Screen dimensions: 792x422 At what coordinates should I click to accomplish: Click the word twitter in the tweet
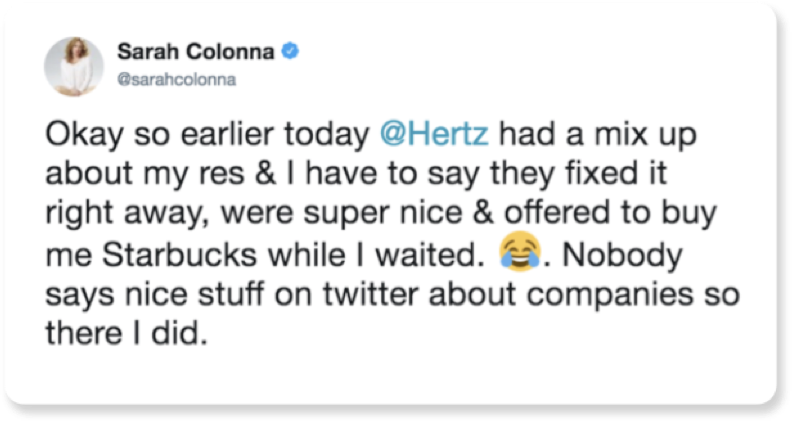(x=370, y=294)
